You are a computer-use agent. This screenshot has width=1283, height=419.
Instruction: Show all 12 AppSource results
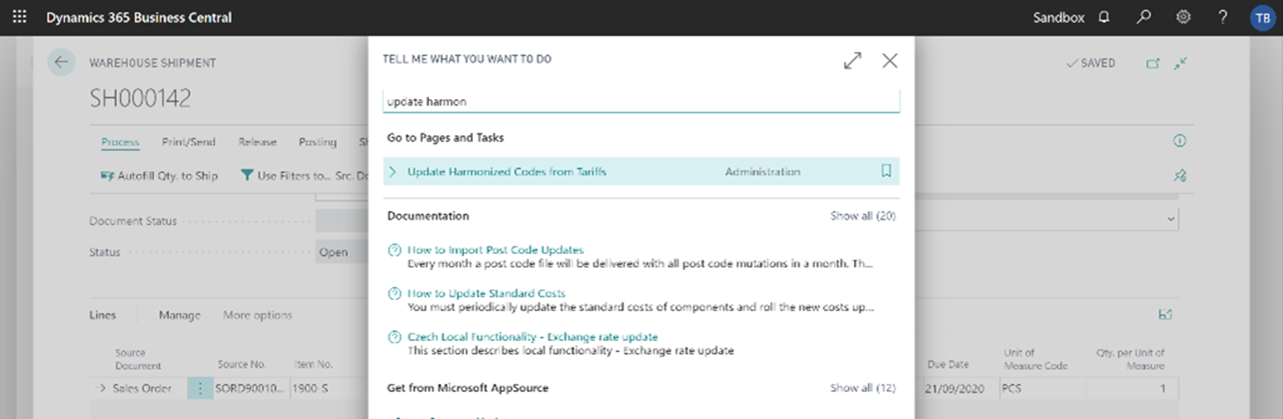pos(863,387)
